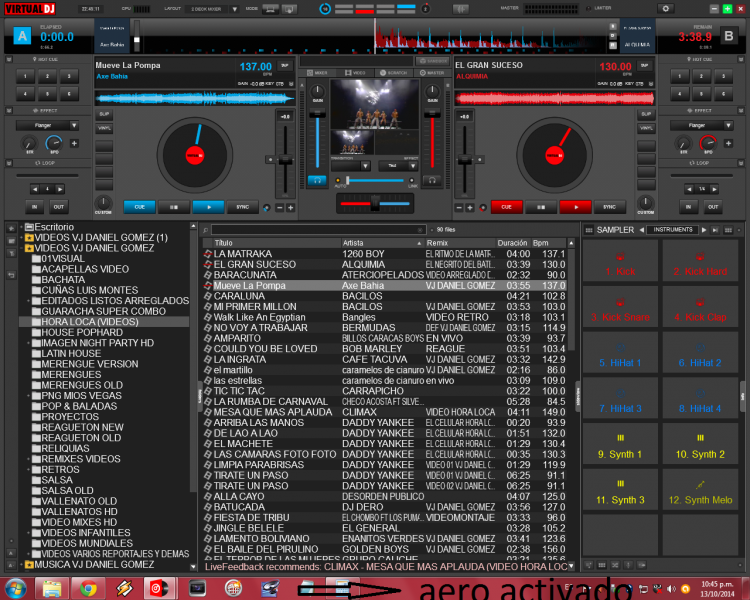The image size is (750, 600).
Task: Play deck A
Action: 208,207
